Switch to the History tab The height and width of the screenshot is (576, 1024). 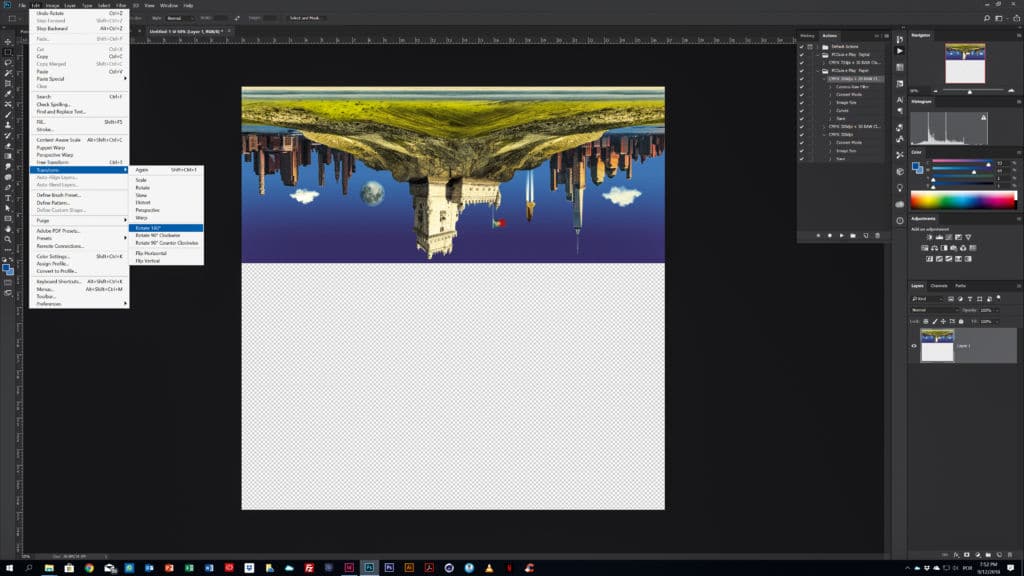[x=807, y=35]
